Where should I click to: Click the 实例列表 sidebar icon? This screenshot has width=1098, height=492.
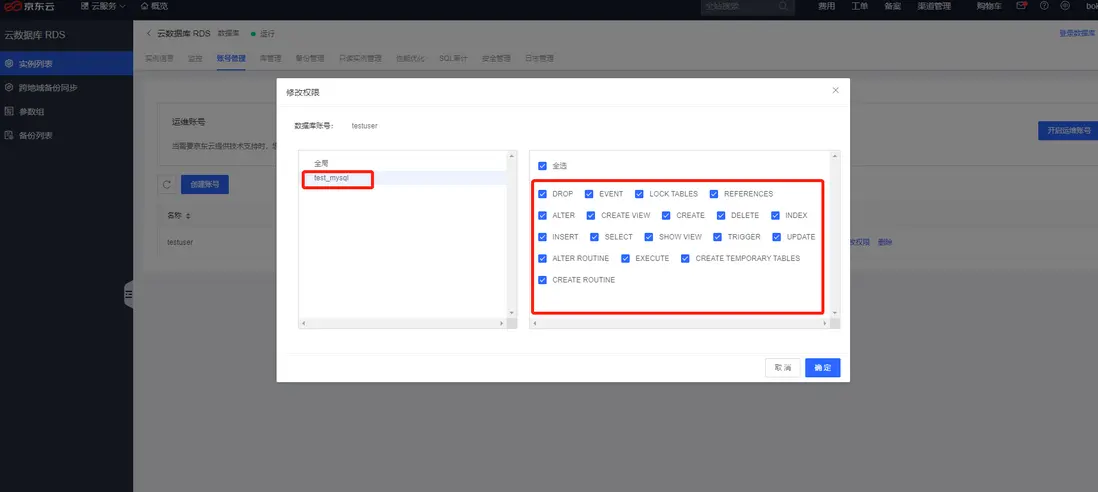click(x=8, y=64)
